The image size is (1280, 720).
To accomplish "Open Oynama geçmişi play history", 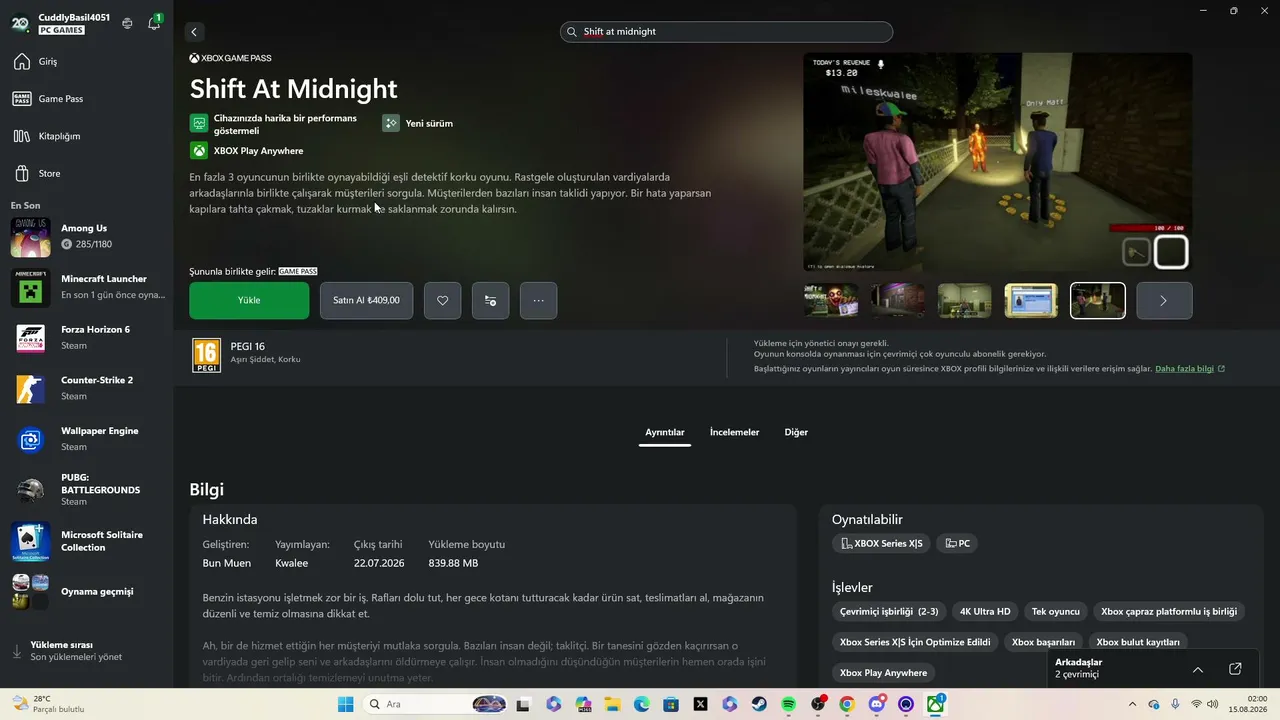I will coord(86,591).
